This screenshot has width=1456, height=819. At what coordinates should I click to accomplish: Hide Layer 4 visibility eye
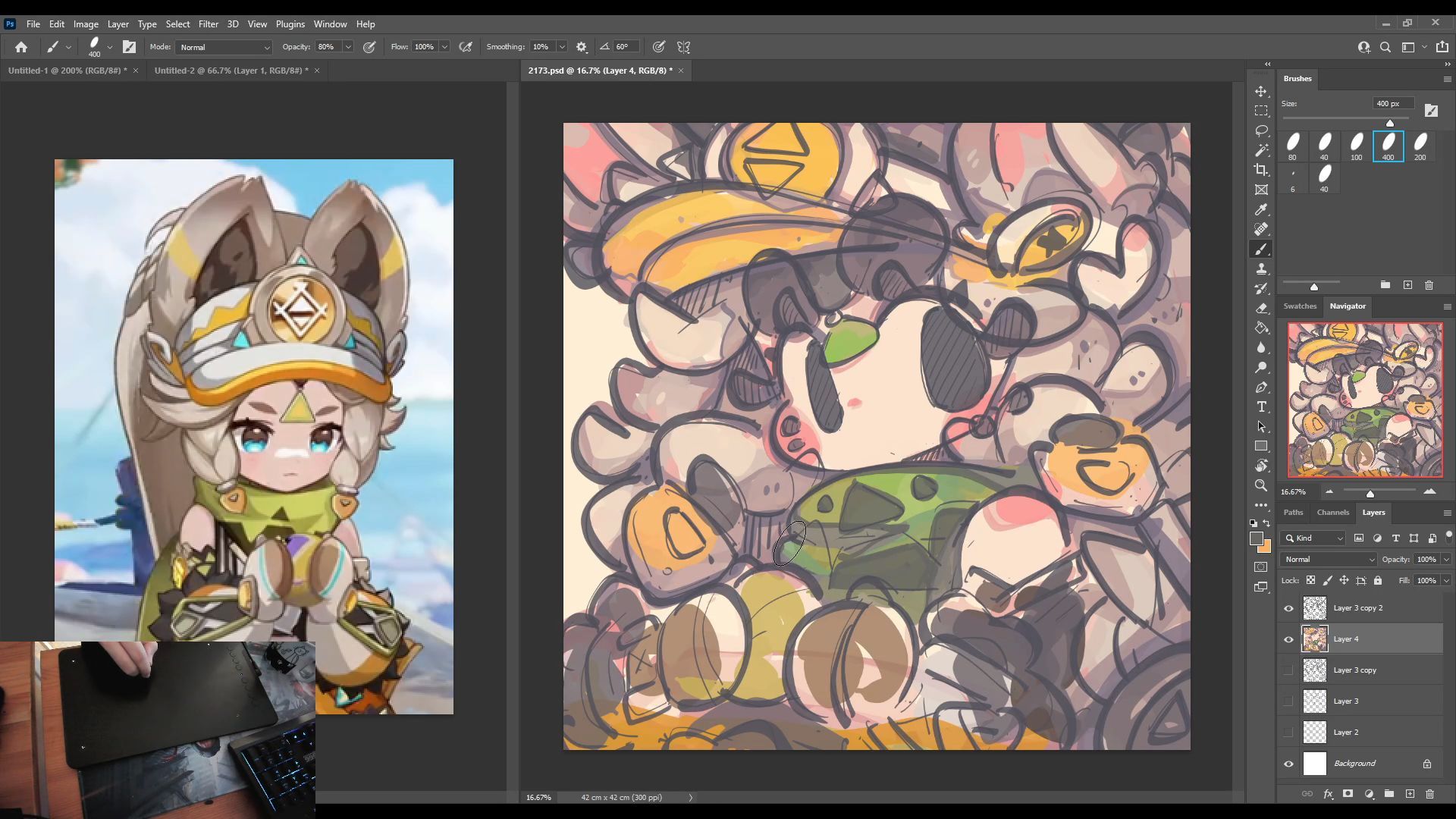tap(1288, 639)
